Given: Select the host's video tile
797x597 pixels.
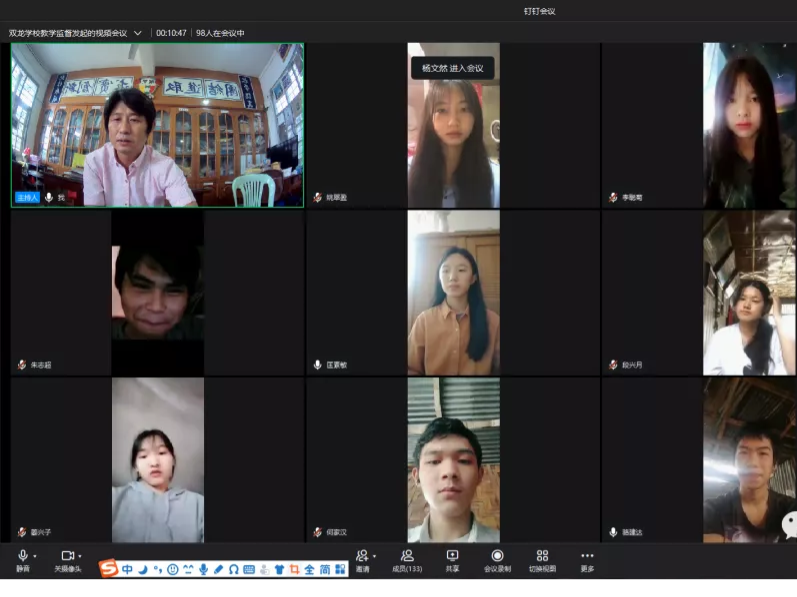Looking at the screenshot, I should tap(157, 125).
